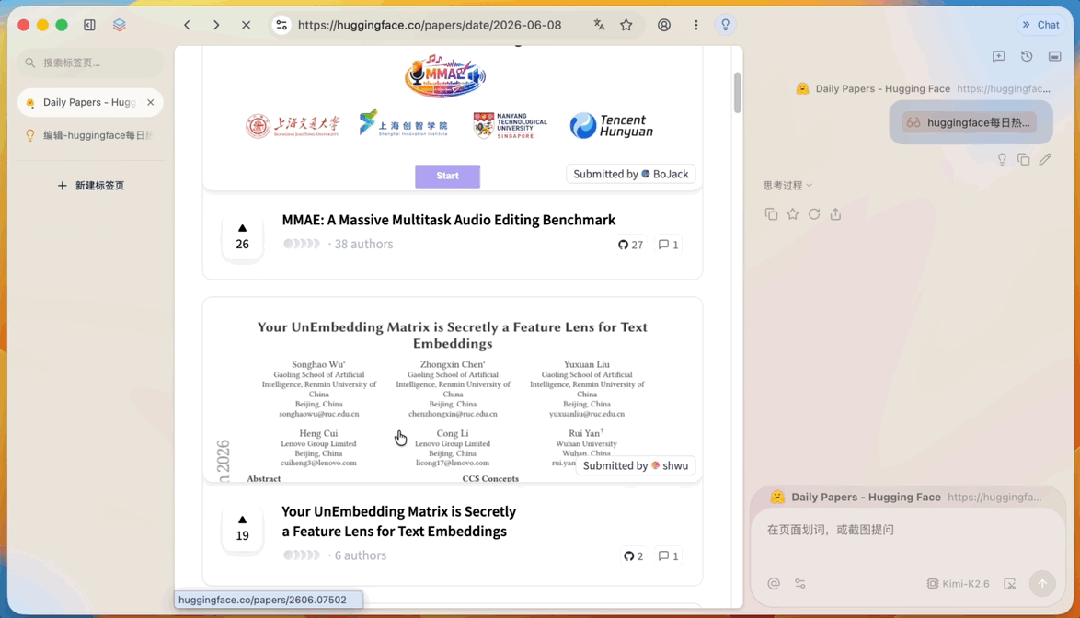
Task: Send the chat message with the arrow button
Action: pyautogui.click(x=1042, y=584)
